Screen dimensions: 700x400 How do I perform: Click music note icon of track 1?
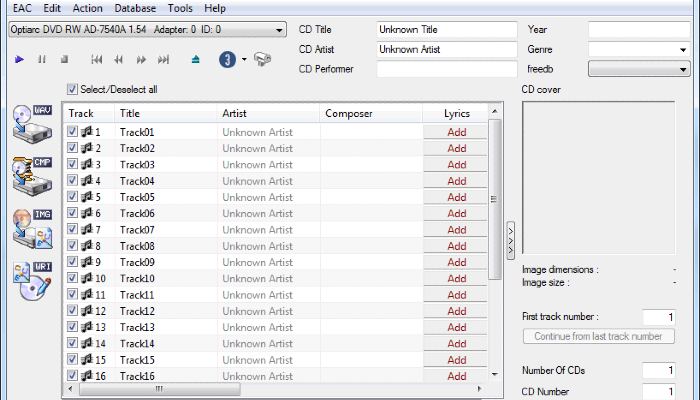[87, 132]
